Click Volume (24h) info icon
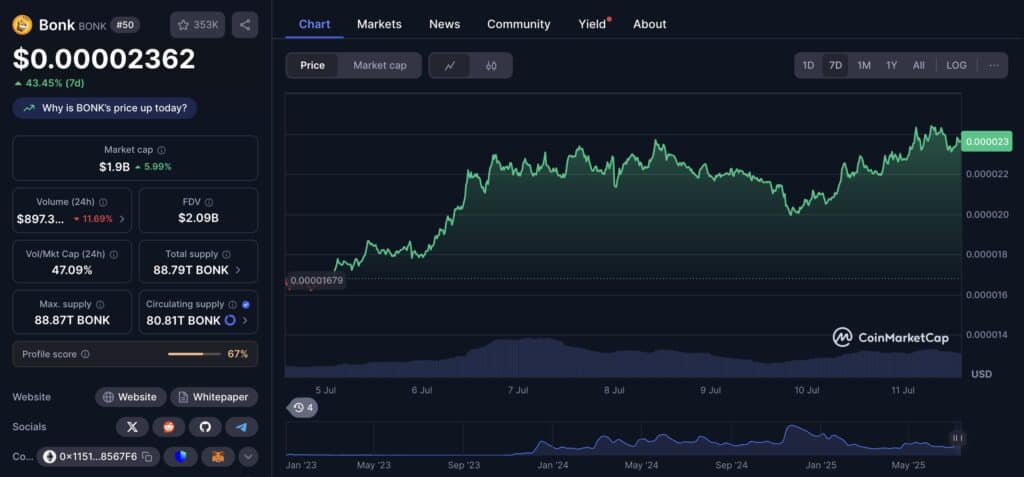The height and width of the screenshot is (477, 1024). pyautogui.click(x=103, y=203)
